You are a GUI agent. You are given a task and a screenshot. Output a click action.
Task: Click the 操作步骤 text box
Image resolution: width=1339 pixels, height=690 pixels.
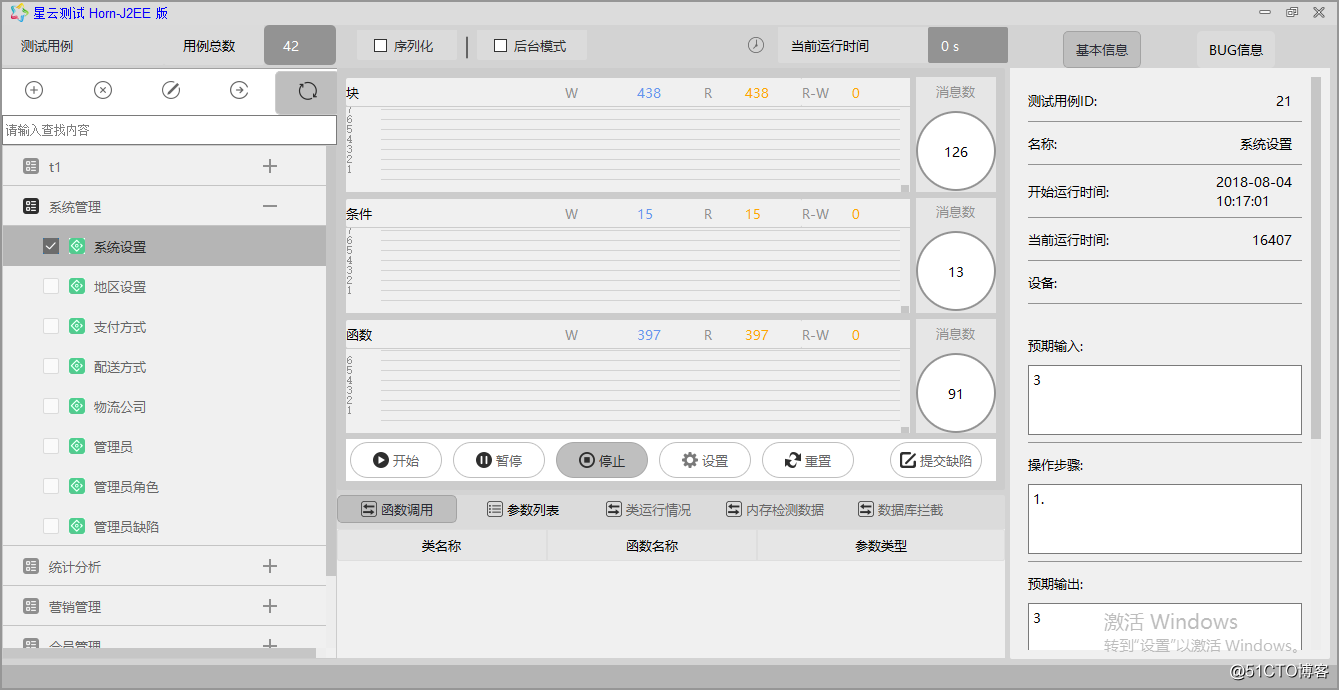[x=1164, y=518]
